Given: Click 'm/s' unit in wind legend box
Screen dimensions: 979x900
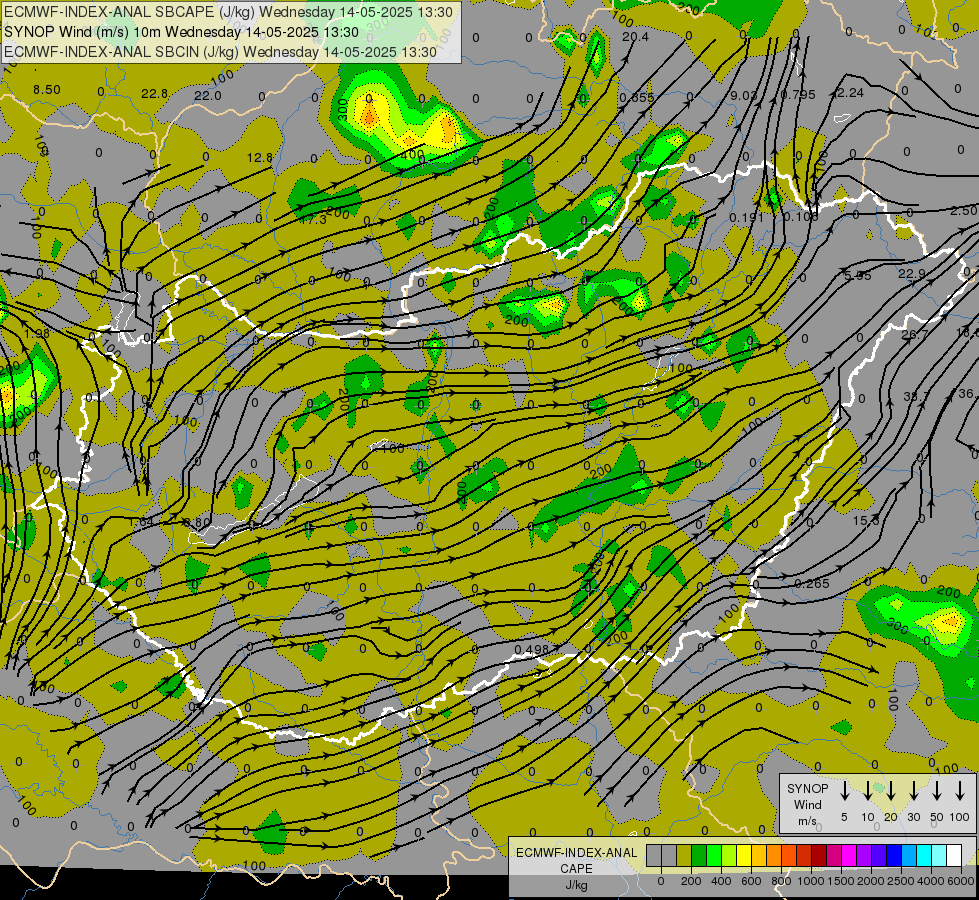Looking at the screenshot, I should point(807,821).
